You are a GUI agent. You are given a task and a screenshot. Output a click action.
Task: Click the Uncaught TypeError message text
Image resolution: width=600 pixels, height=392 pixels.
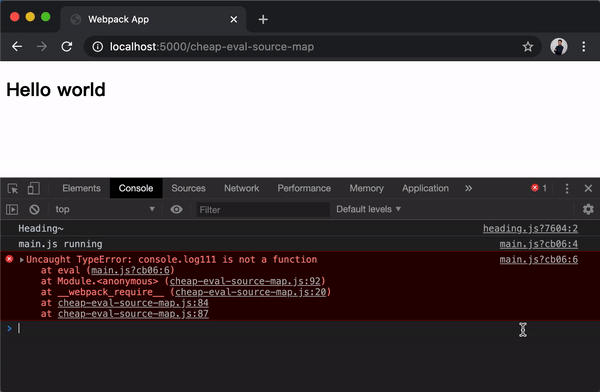click(x=171, y=260)
